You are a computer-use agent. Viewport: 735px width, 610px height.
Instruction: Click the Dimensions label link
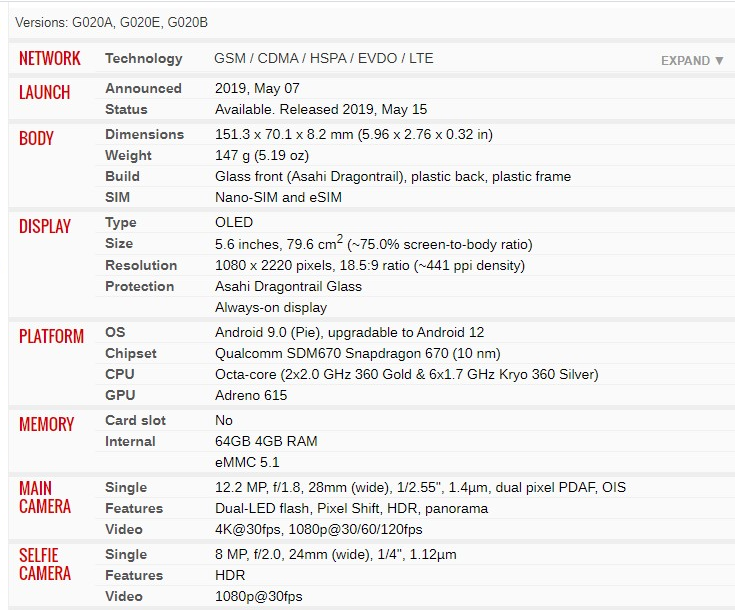[x=144, y=134]
